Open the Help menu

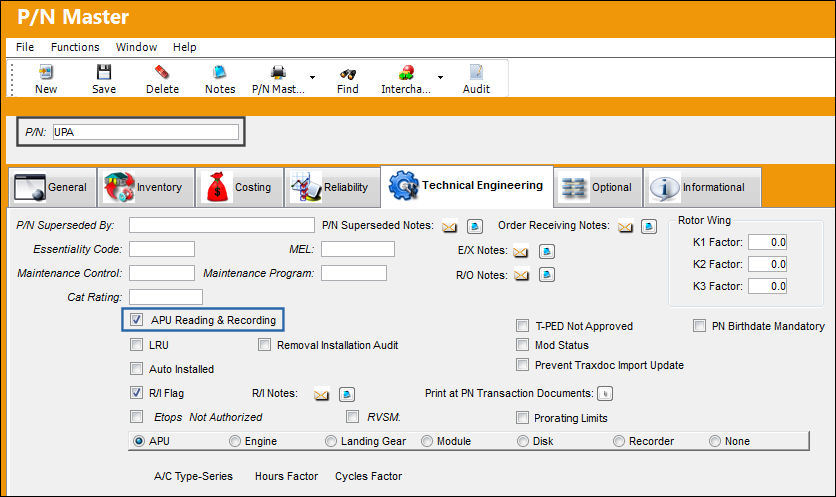coord(184,47)
